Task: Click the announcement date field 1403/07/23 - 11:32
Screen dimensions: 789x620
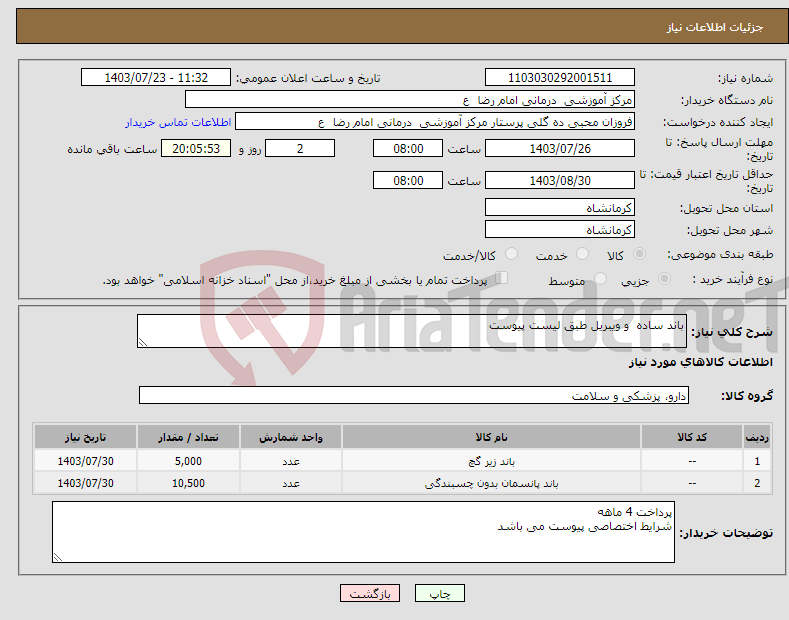Action: tap(156, 78)
